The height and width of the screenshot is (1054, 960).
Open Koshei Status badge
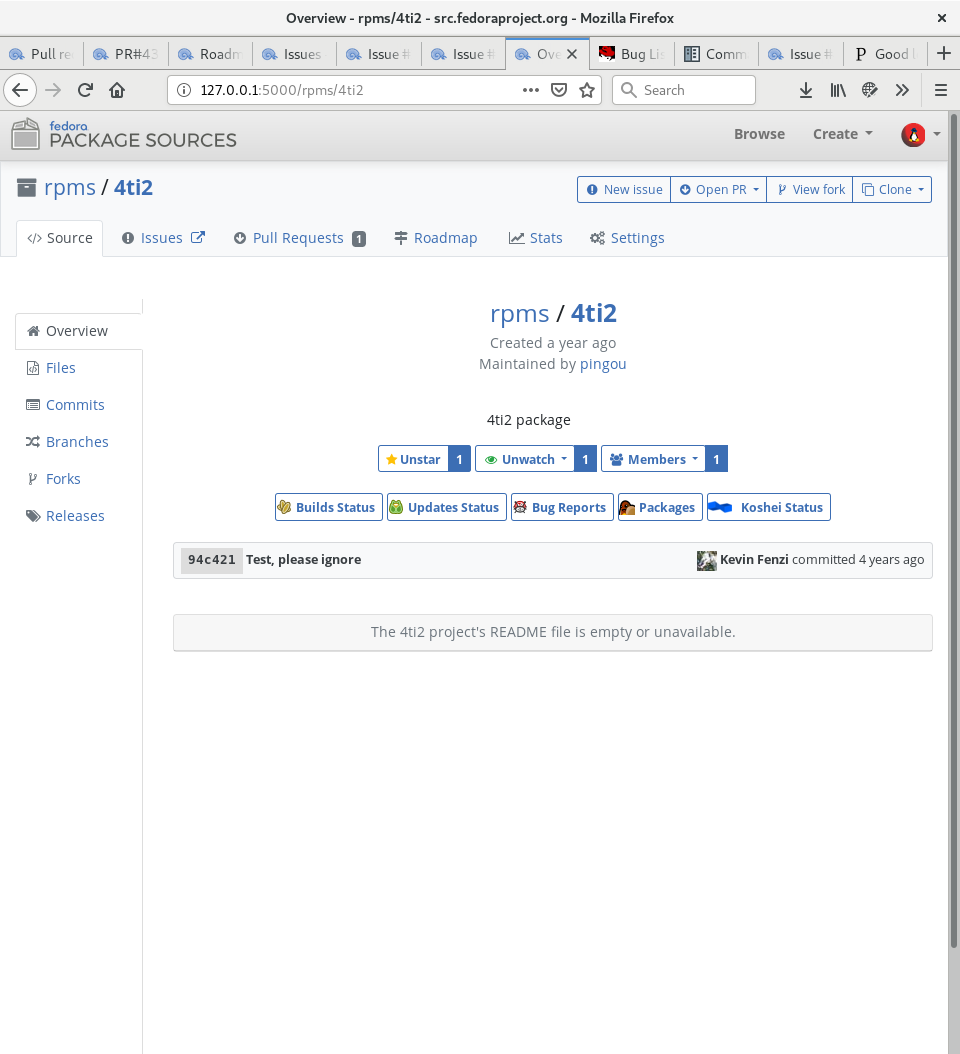768,508
